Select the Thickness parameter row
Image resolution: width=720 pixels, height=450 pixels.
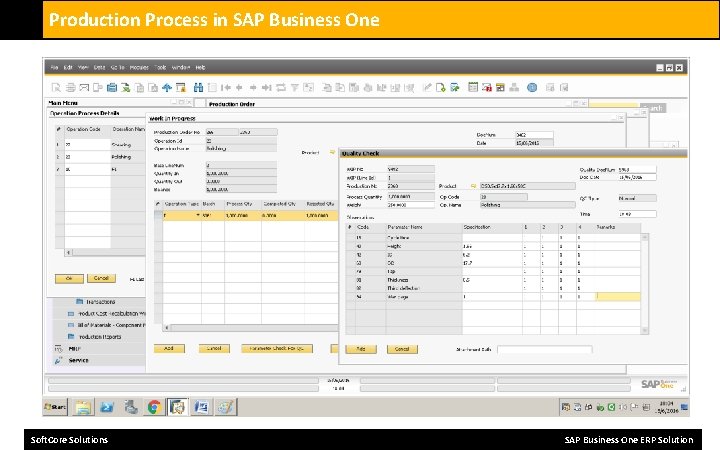[493, 280]
